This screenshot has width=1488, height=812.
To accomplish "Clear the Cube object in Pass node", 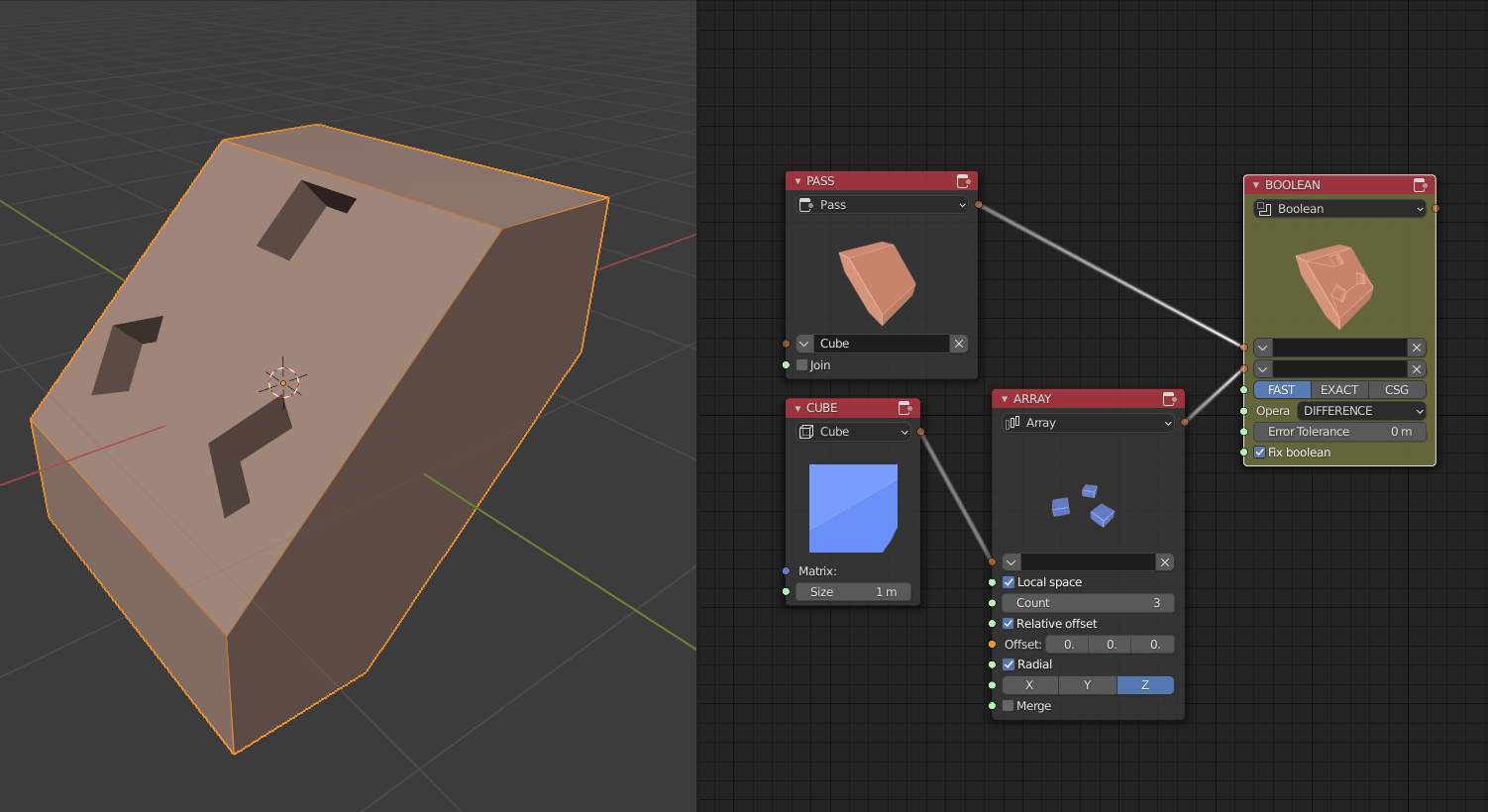I will click(x=959, y=344).
